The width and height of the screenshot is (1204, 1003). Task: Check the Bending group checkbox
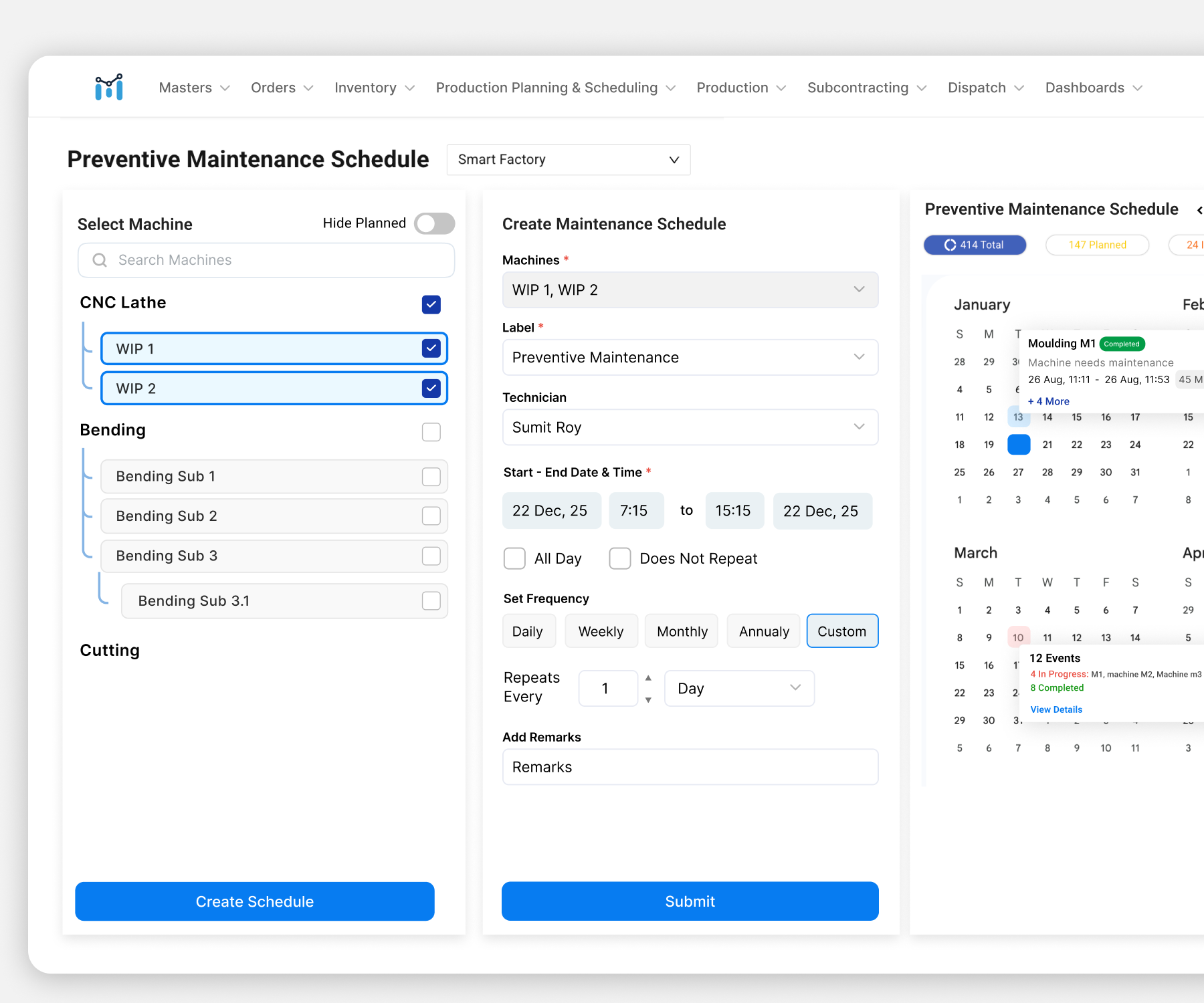431,432
